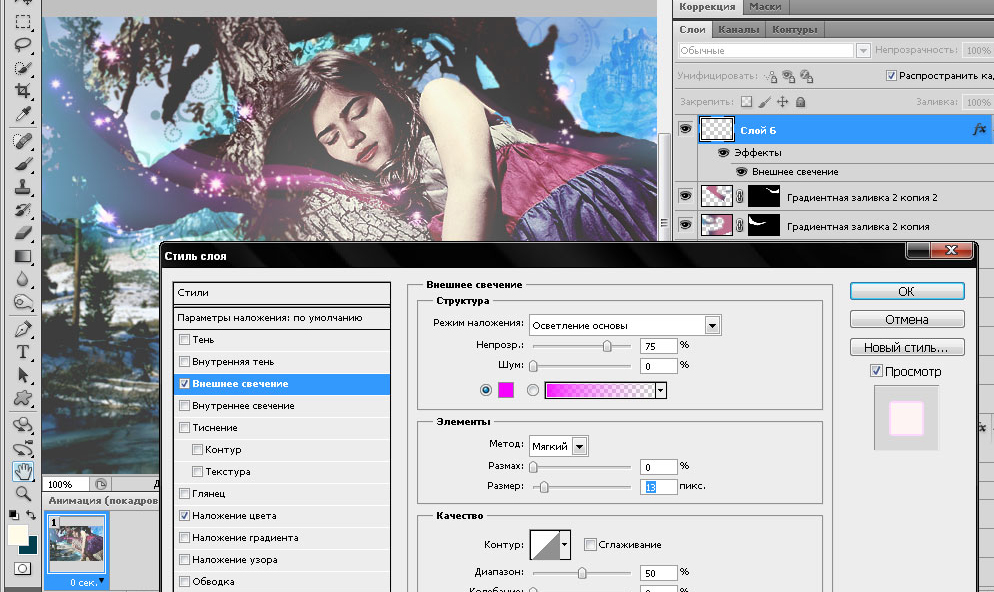Uncheck the Наложение цвета checkbox
This screenshot has width=994, height=592.
click(184, 516)
